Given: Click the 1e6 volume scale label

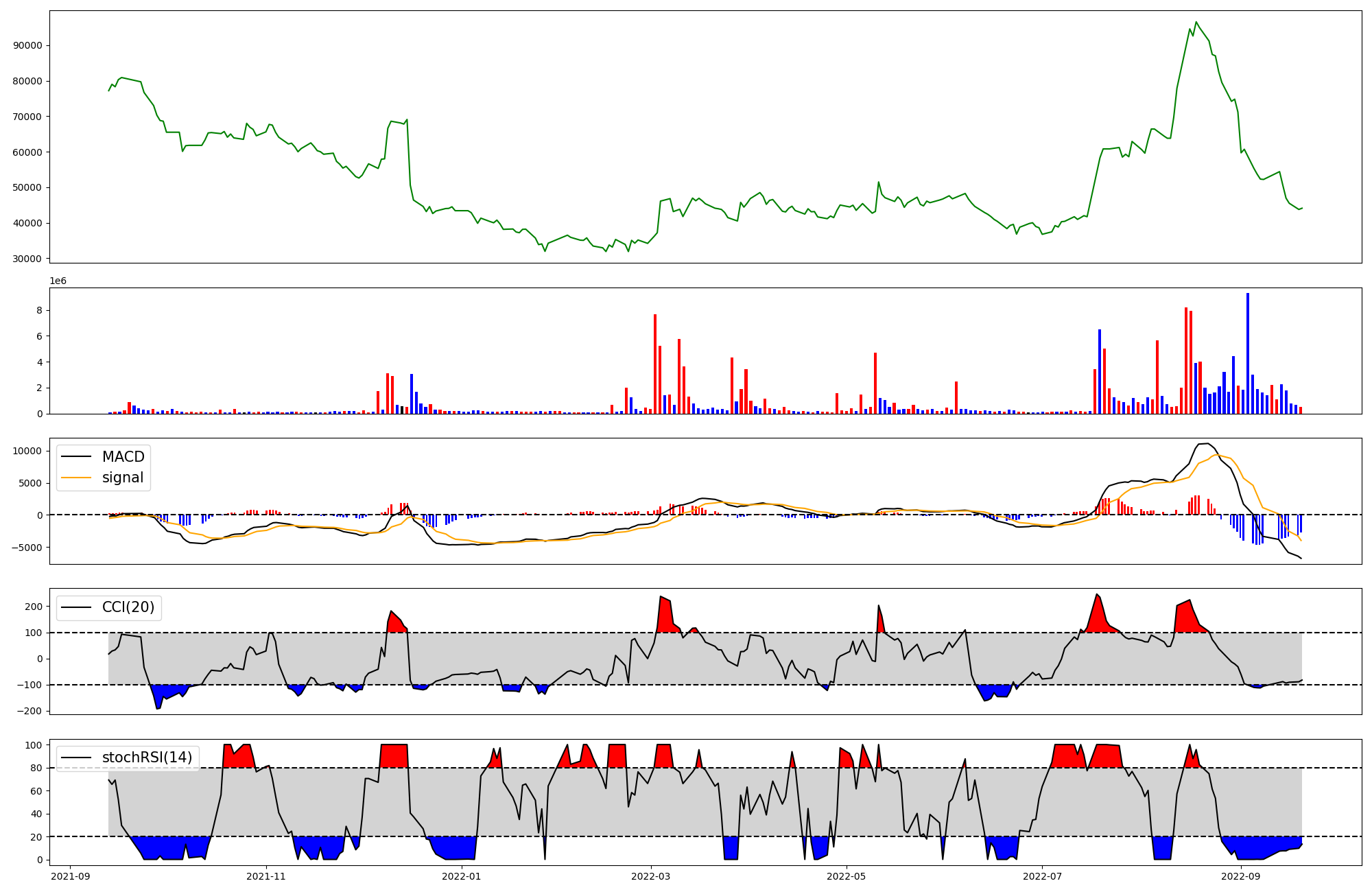Looking at the screenshot, I should coord(58,281).
